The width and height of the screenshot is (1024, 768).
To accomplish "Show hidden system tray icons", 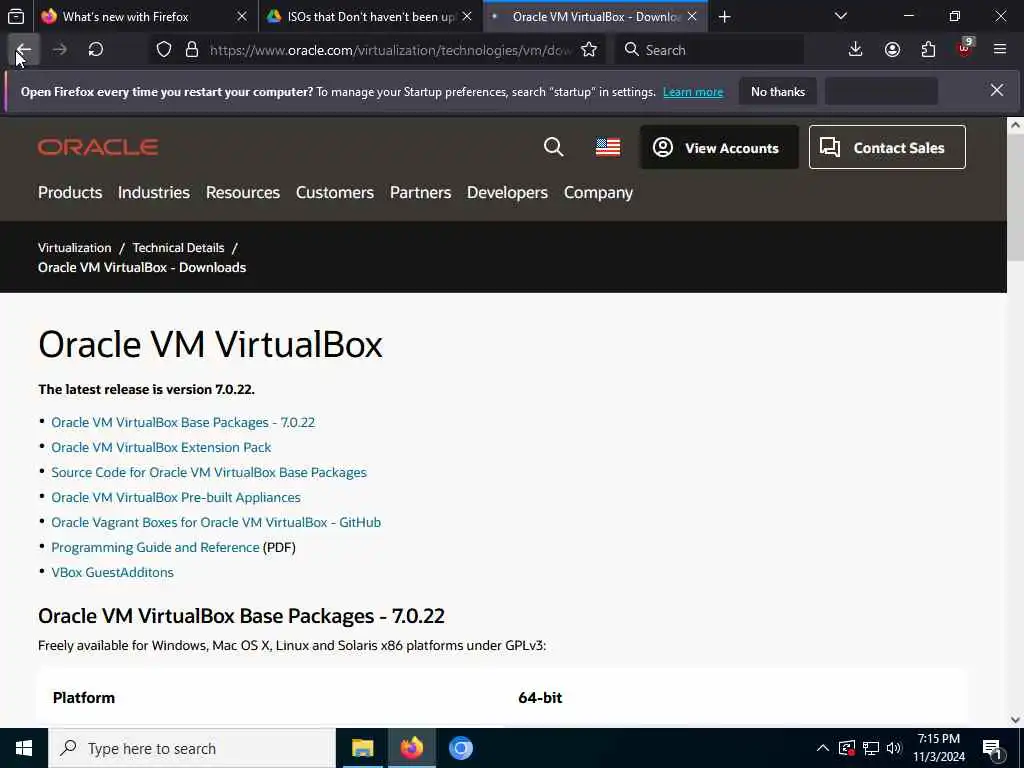I will 823,748.
